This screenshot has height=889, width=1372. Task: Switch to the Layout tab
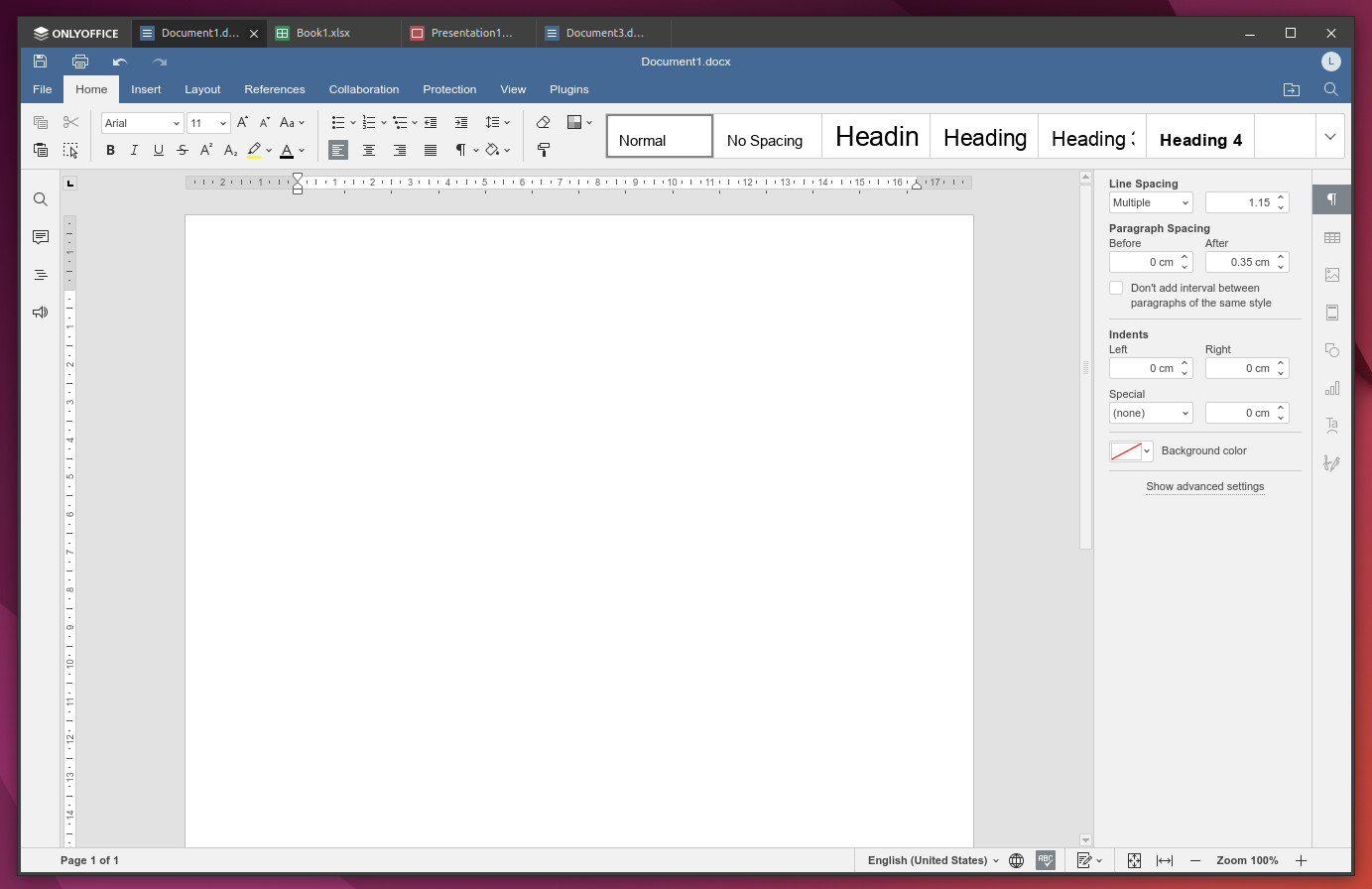tap(202, 89)
